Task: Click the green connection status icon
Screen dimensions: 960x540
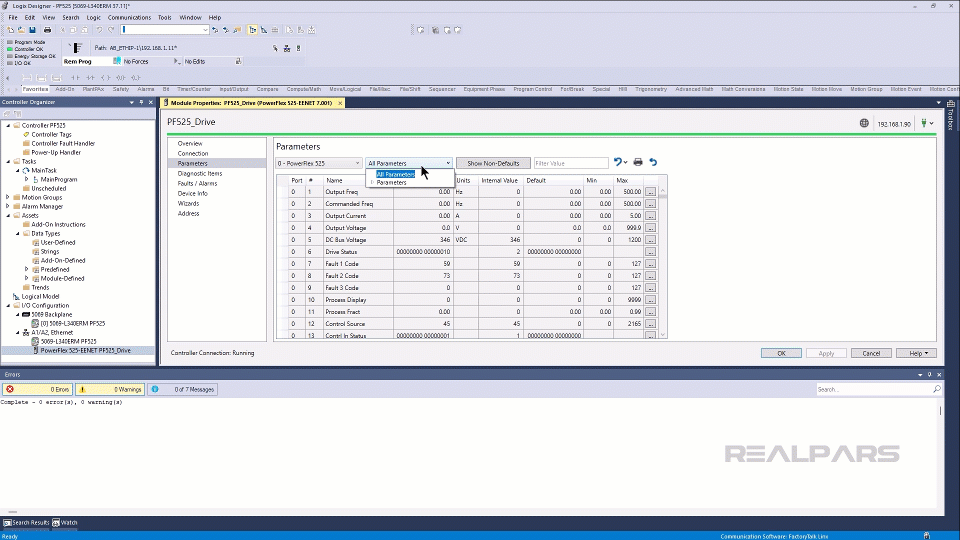Action: pyautogui.click(x=924, y=123)
